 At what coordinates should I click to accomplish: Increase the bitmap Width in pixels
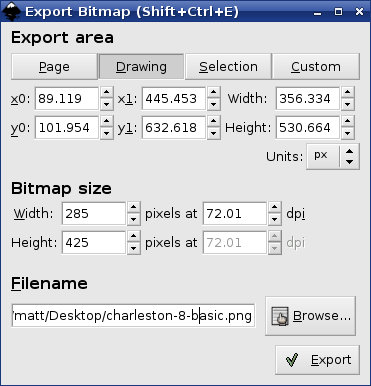[x=134, y=207]
